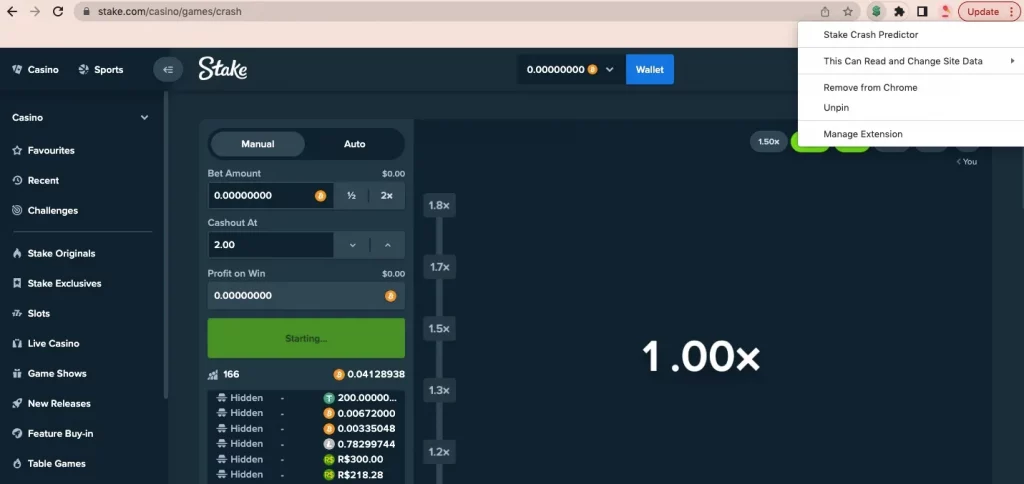The height and width of the screenshot is (484, 1024).
Task: Switch to Auto betting mode
Action: tap(355, 144)
